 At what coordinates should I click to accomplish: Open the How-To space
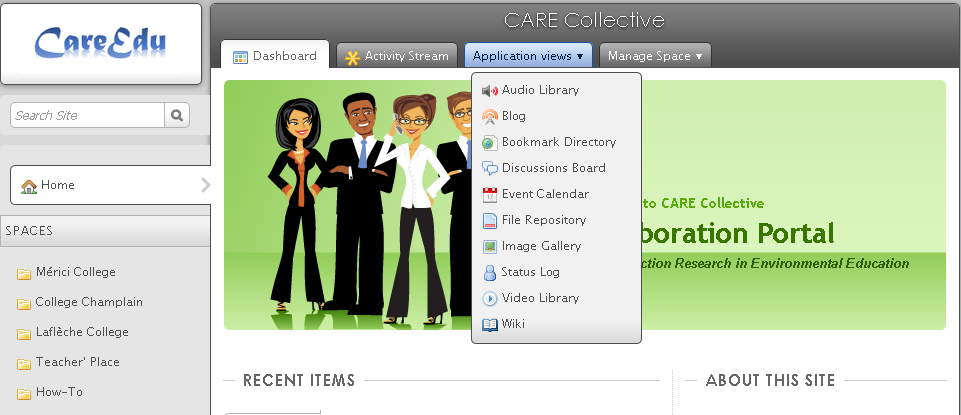59,392
